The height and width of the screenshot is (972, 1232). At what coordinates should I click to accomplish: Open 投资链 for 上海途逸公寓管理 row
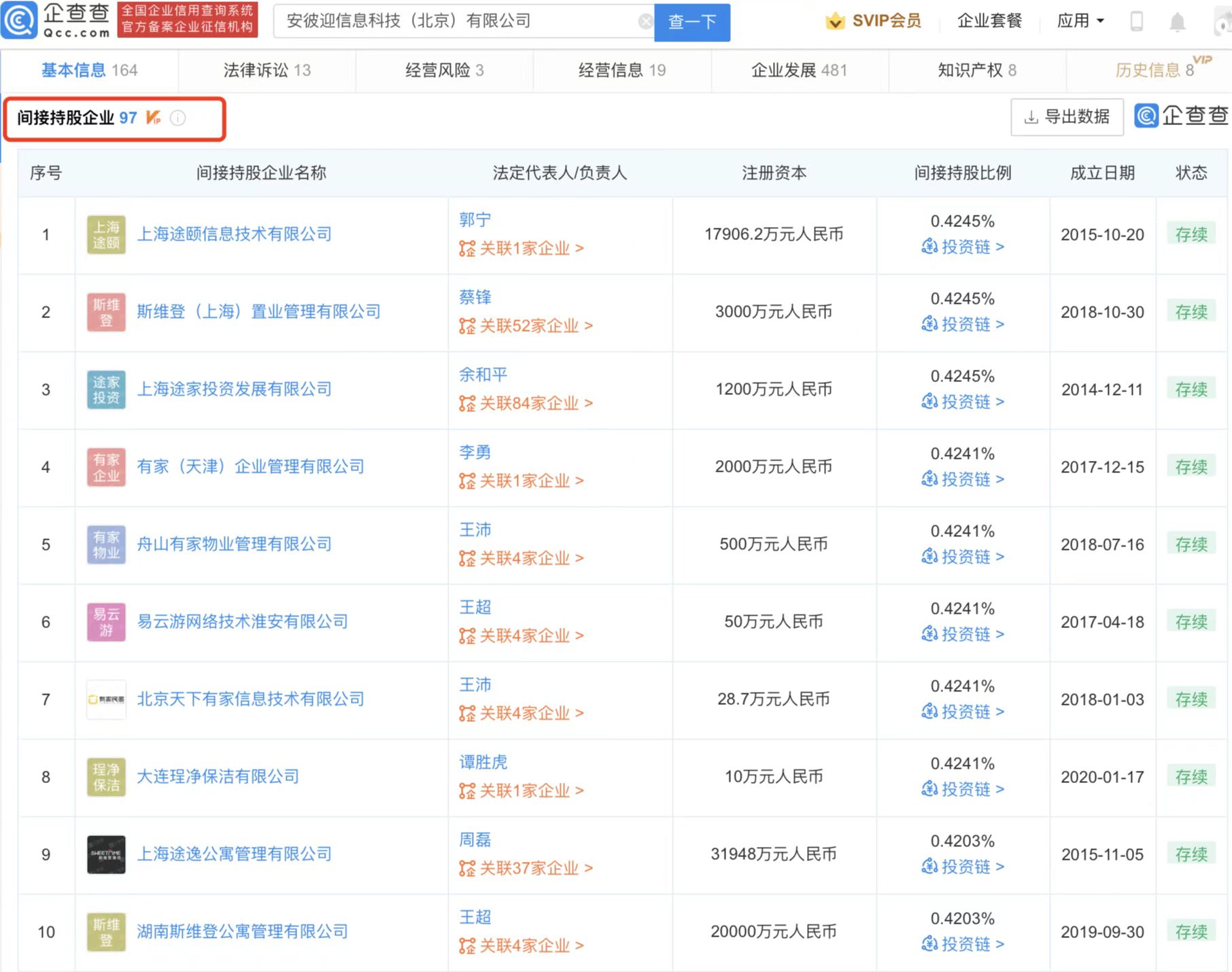click(963, 867)
